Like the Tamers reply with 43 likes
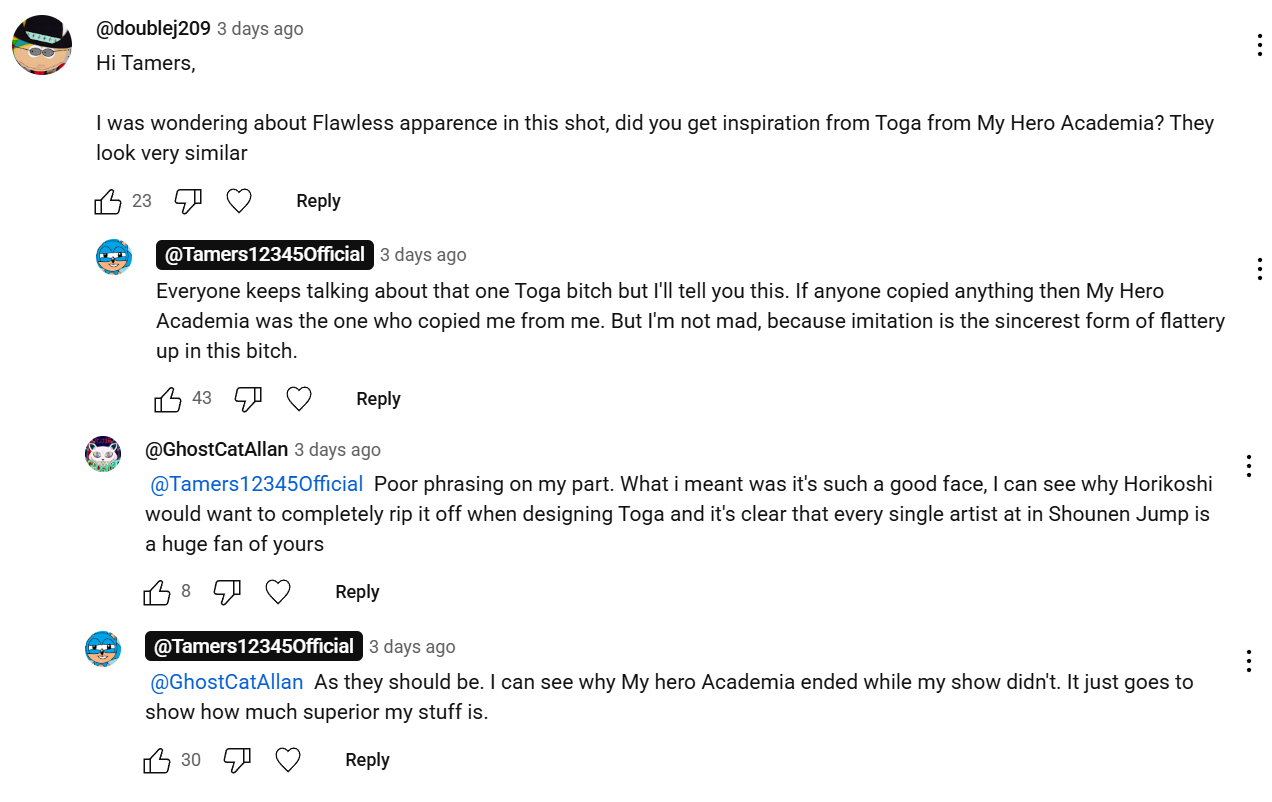The height and width of the screenshot is (802, 1272). click(168, 400)
